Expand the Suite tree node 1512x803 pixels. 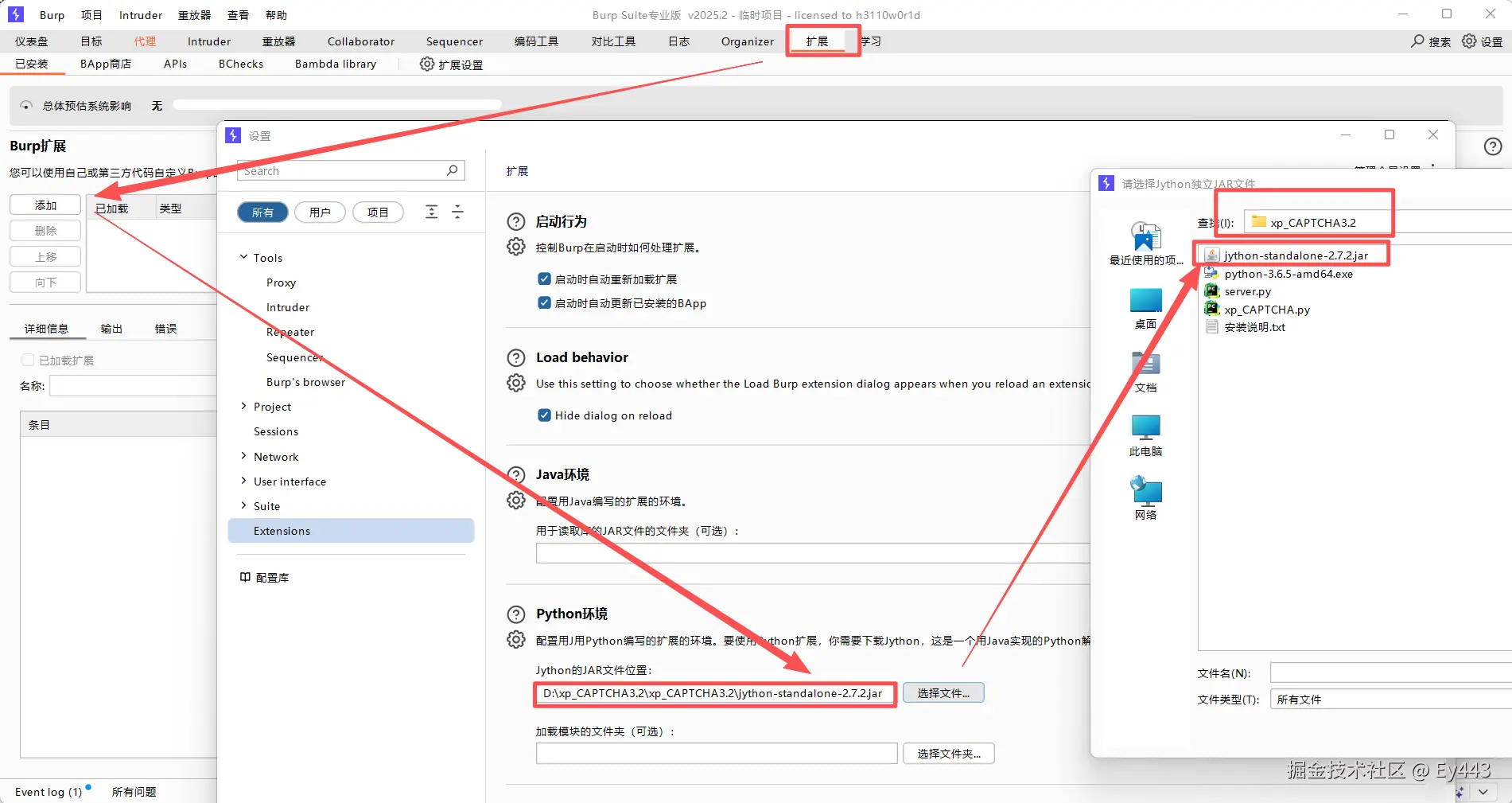pos(243,505)
